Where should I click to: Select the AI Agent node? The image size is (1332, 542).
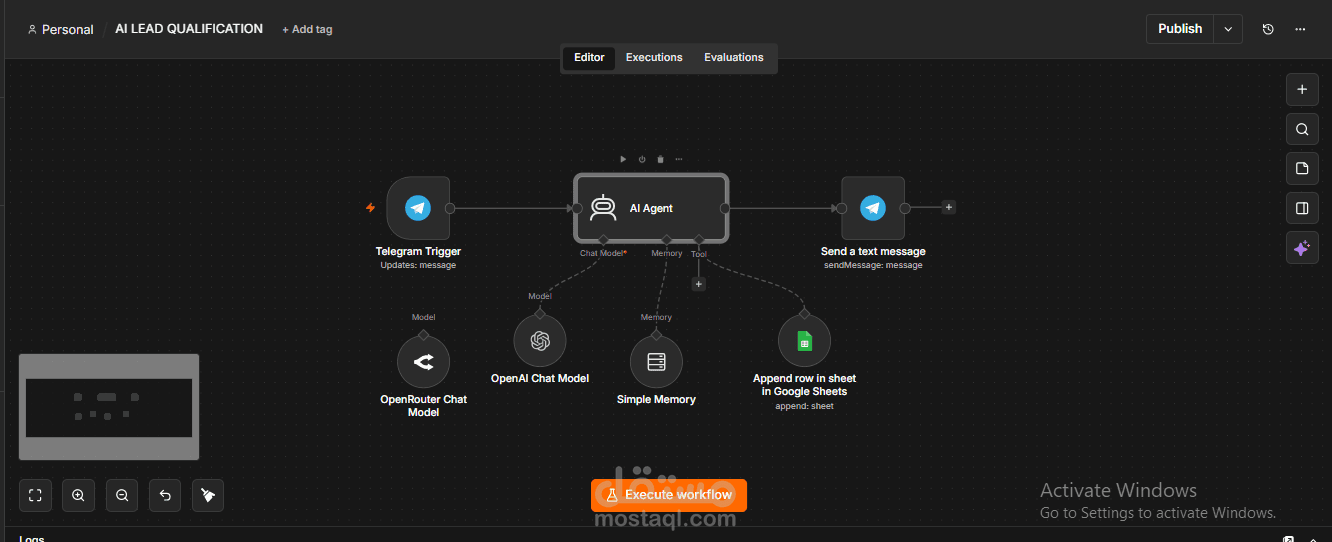tap(651, 208)
